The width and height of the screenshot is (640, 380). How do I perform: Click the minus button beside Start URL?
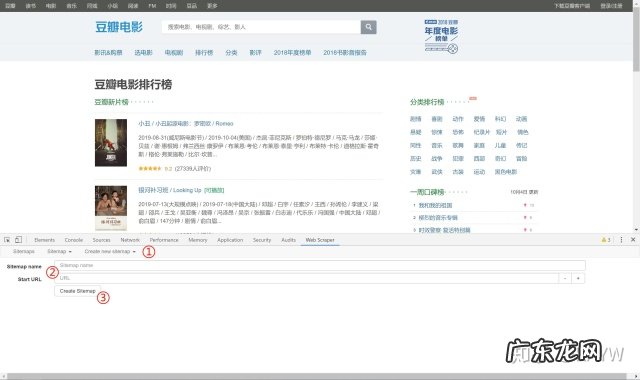point(565,278)
